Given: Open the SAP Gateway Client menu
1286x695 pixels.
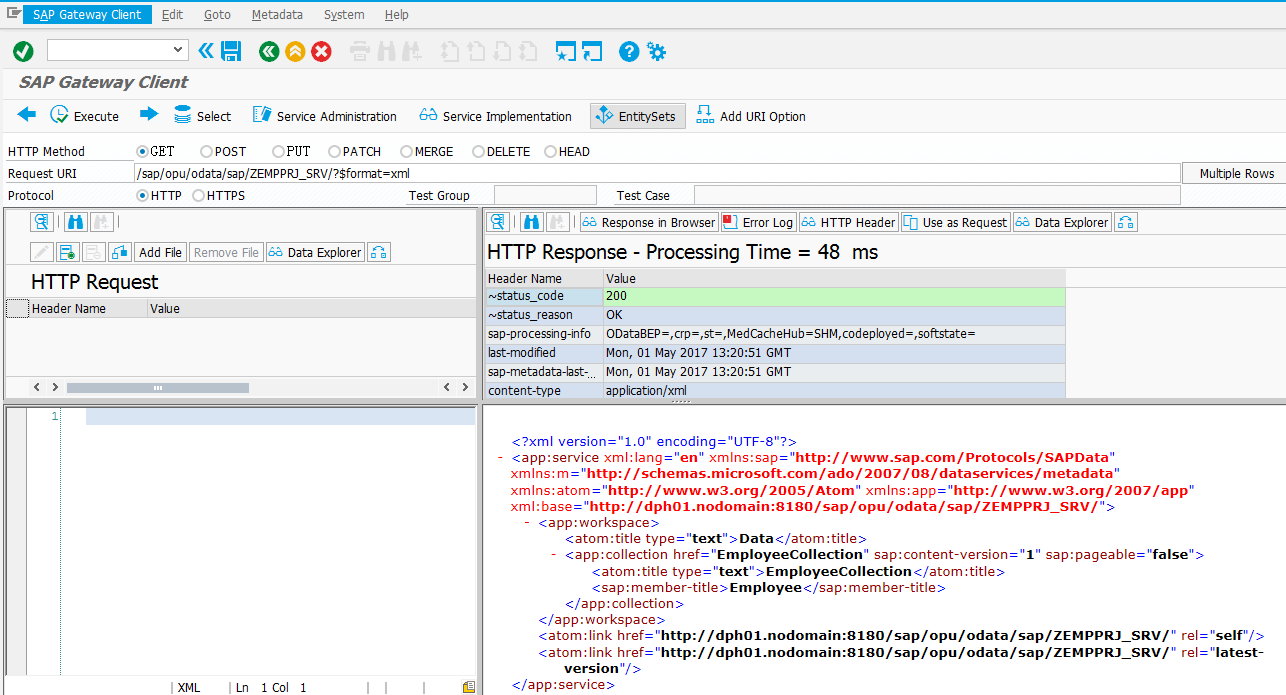Looking at the screenshot, I should (87, 15).
